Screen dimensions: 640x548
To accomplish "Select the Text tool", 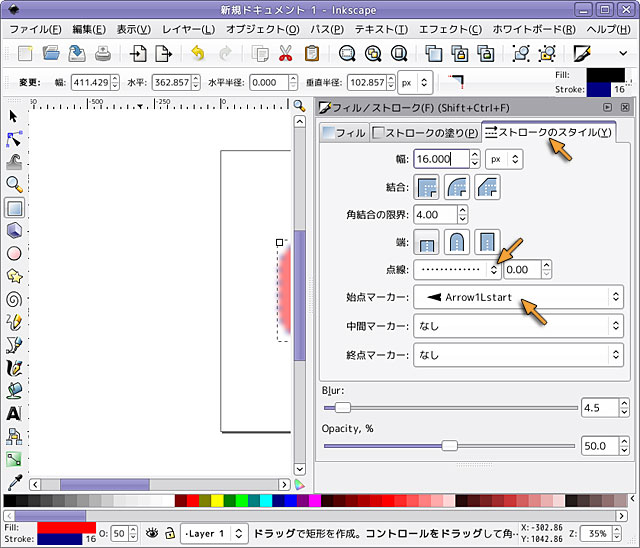I will [x=14, y=413].
